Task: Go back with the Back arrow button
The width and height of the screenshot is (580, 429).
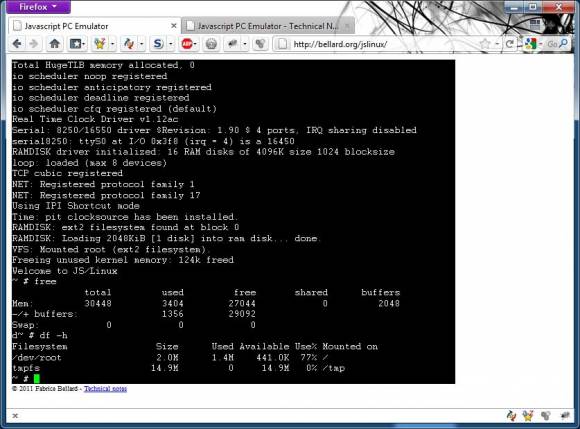Action: 16,44
